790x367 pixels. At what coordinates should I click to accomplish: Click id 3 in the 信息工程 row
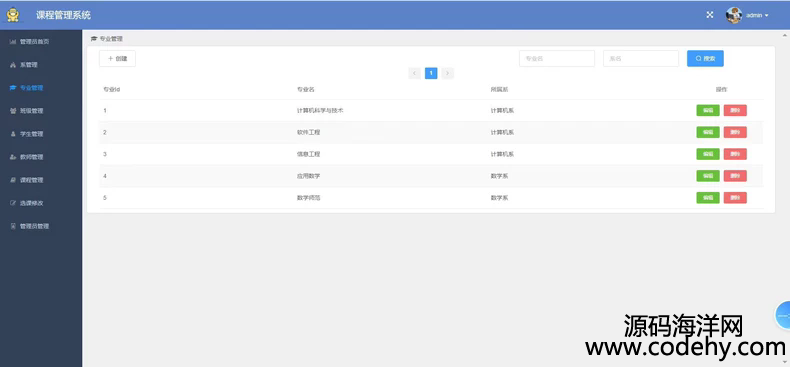point(105,154)
